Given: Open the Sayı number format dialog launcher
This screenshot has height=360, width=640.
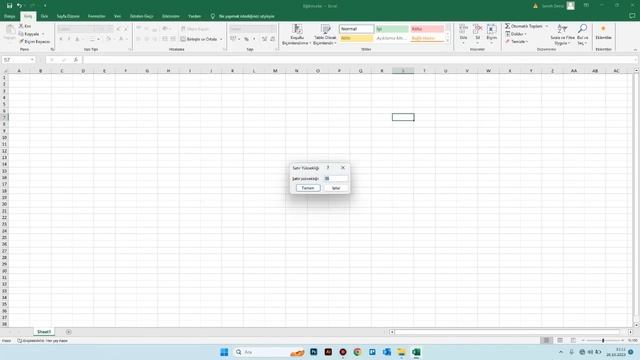Looking at the screenshot, I should coord(276,49).
